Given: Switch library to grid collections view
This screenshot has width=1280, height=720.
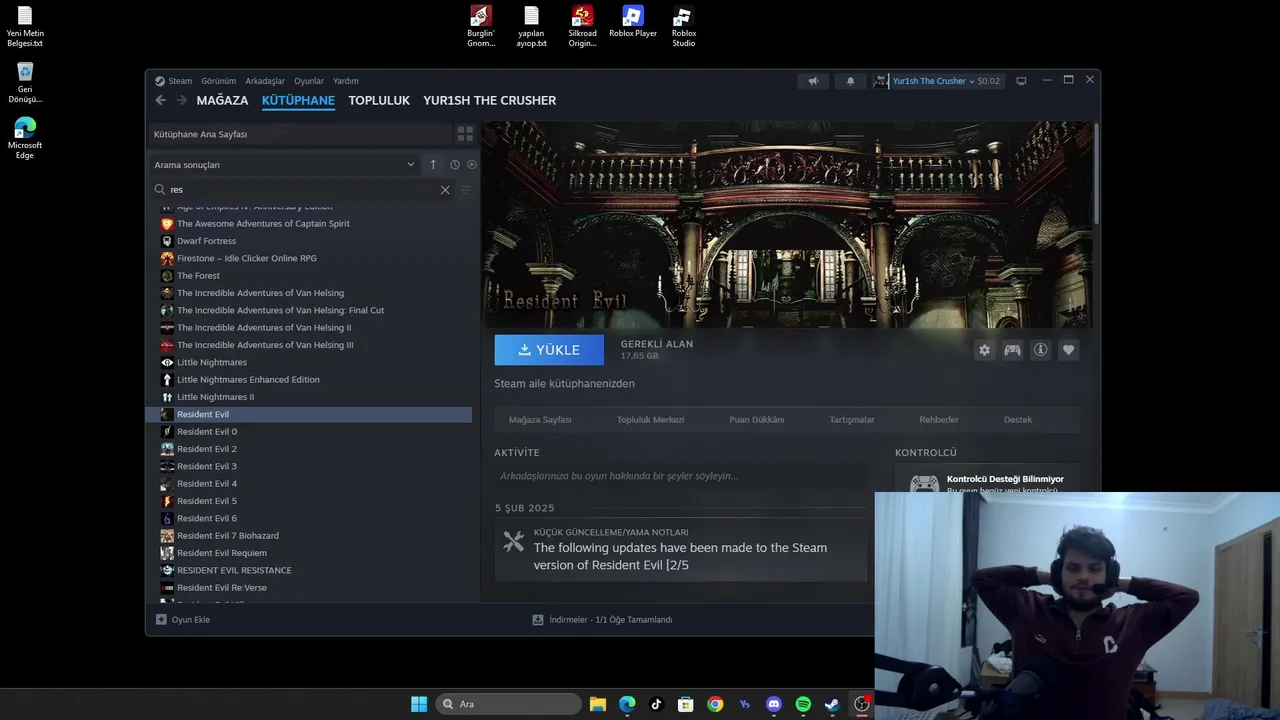Looking at the screenshot, I should point(465,134).
